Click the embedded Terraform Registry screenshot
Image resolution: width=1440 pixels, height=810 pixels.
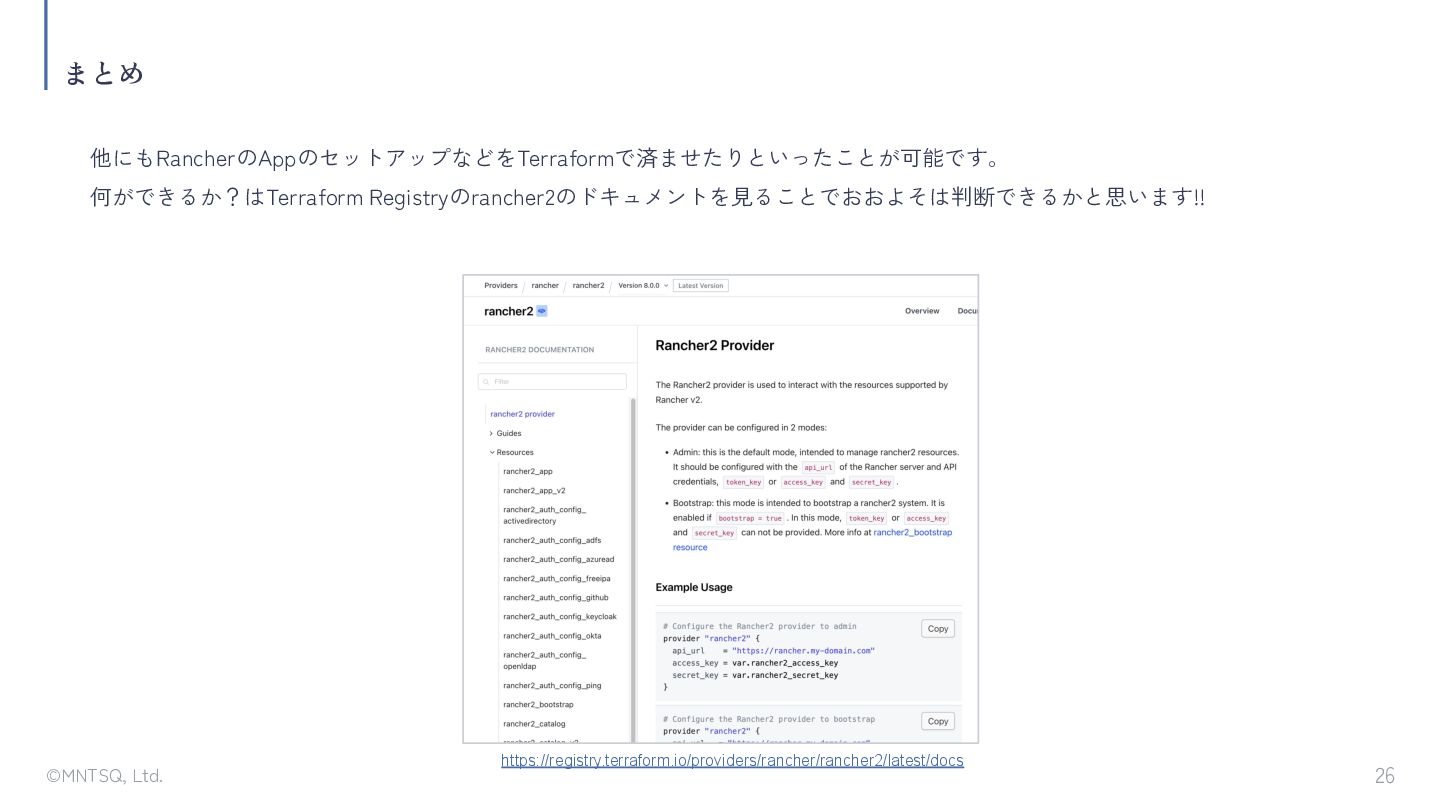click(720, 509)
